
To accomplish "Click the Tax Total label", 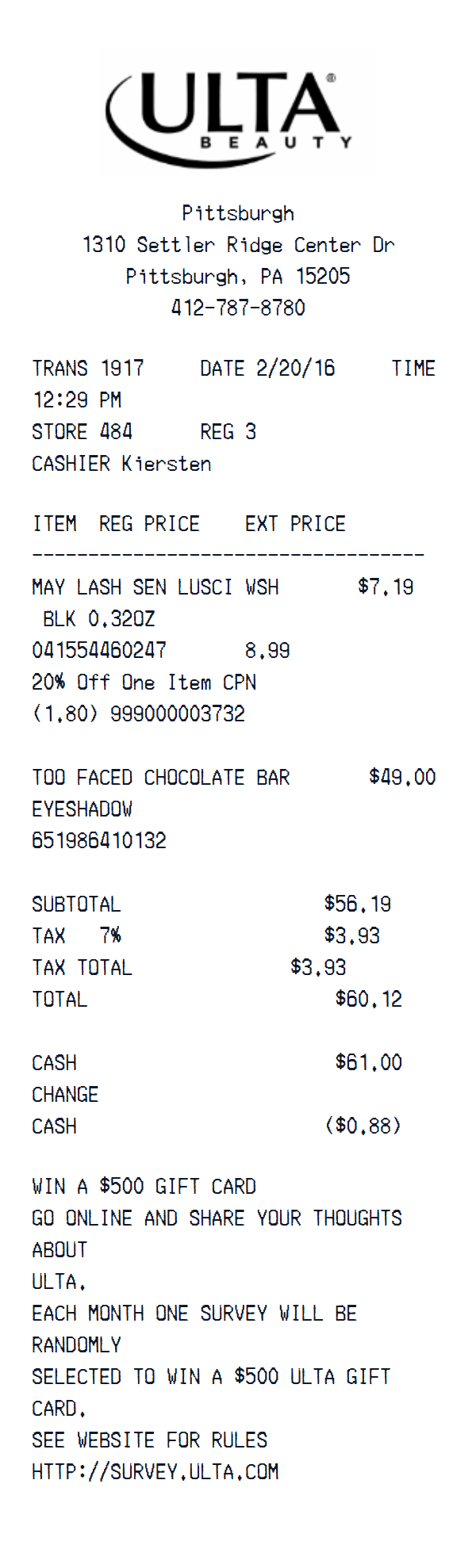I will point(82,968).
